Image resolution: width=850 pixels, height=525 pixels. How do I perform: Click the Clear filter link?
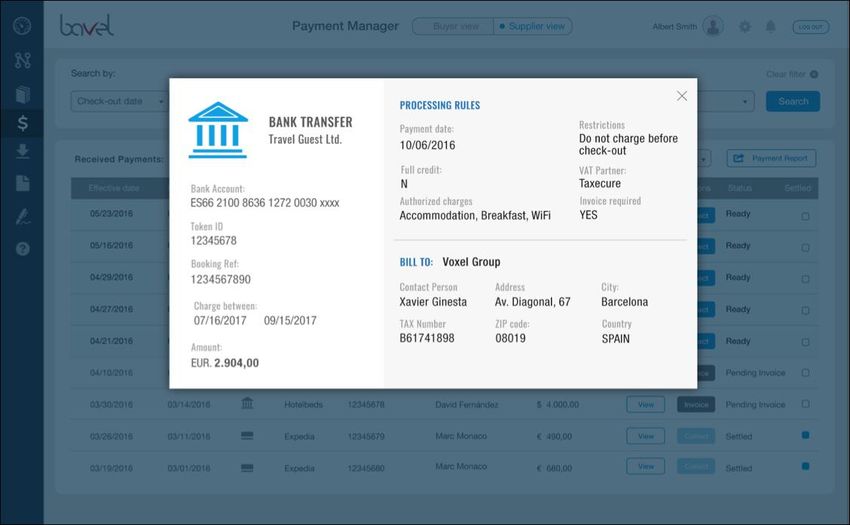785,74
